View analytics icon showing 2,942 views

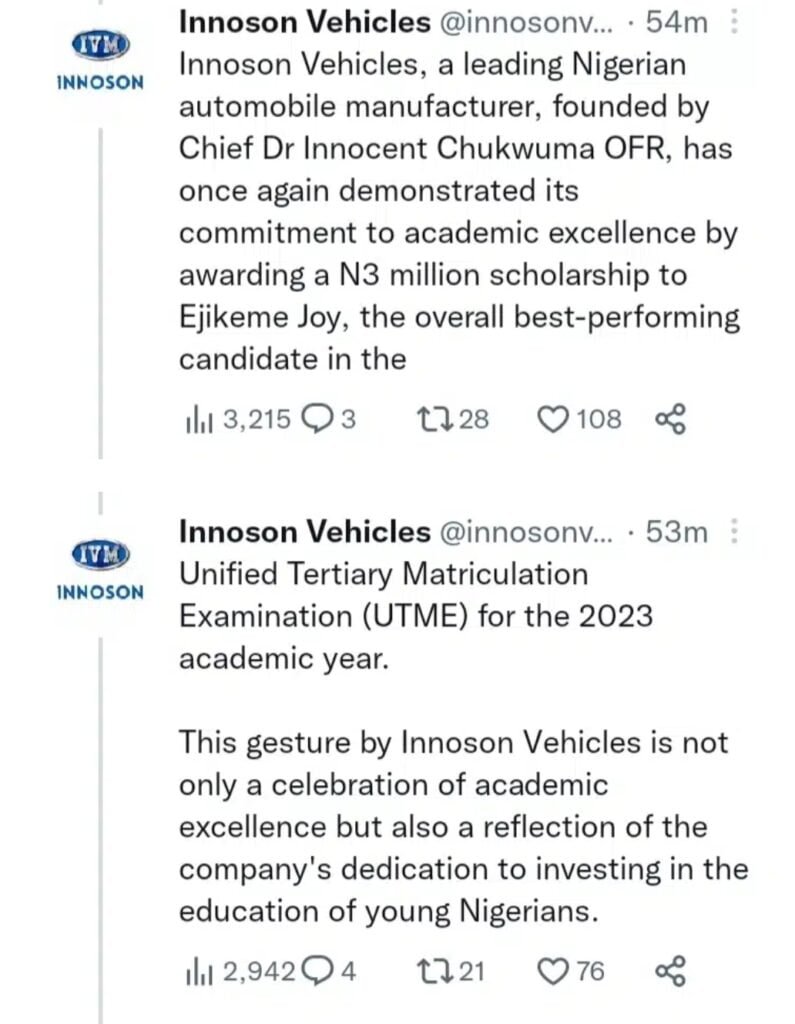pos(193,971)
